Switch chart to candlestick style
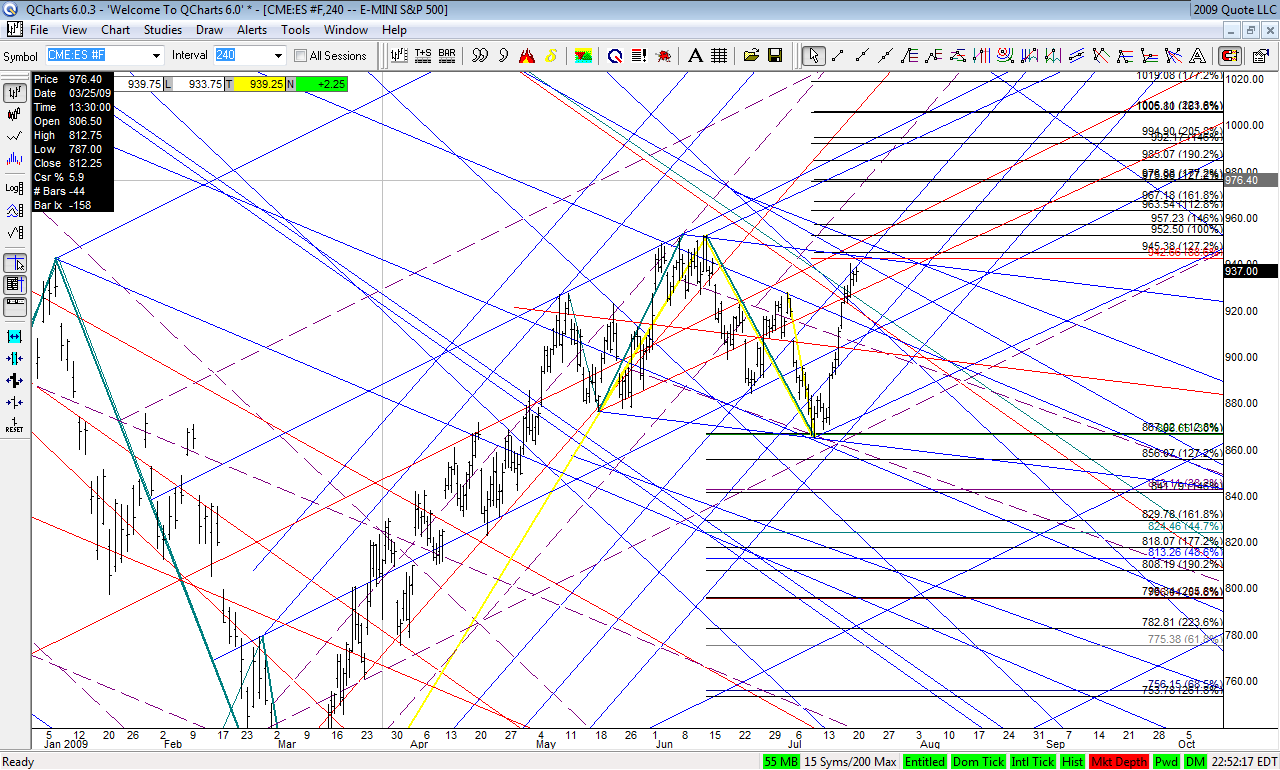Screen dimensions: 1280x770 point(15,114)
